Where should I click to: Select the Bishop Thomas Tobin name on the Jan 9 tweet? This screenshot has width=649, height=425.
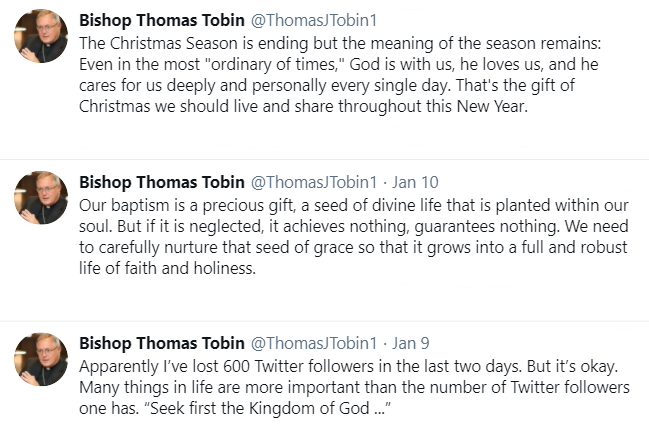click(x=161, y=343)
